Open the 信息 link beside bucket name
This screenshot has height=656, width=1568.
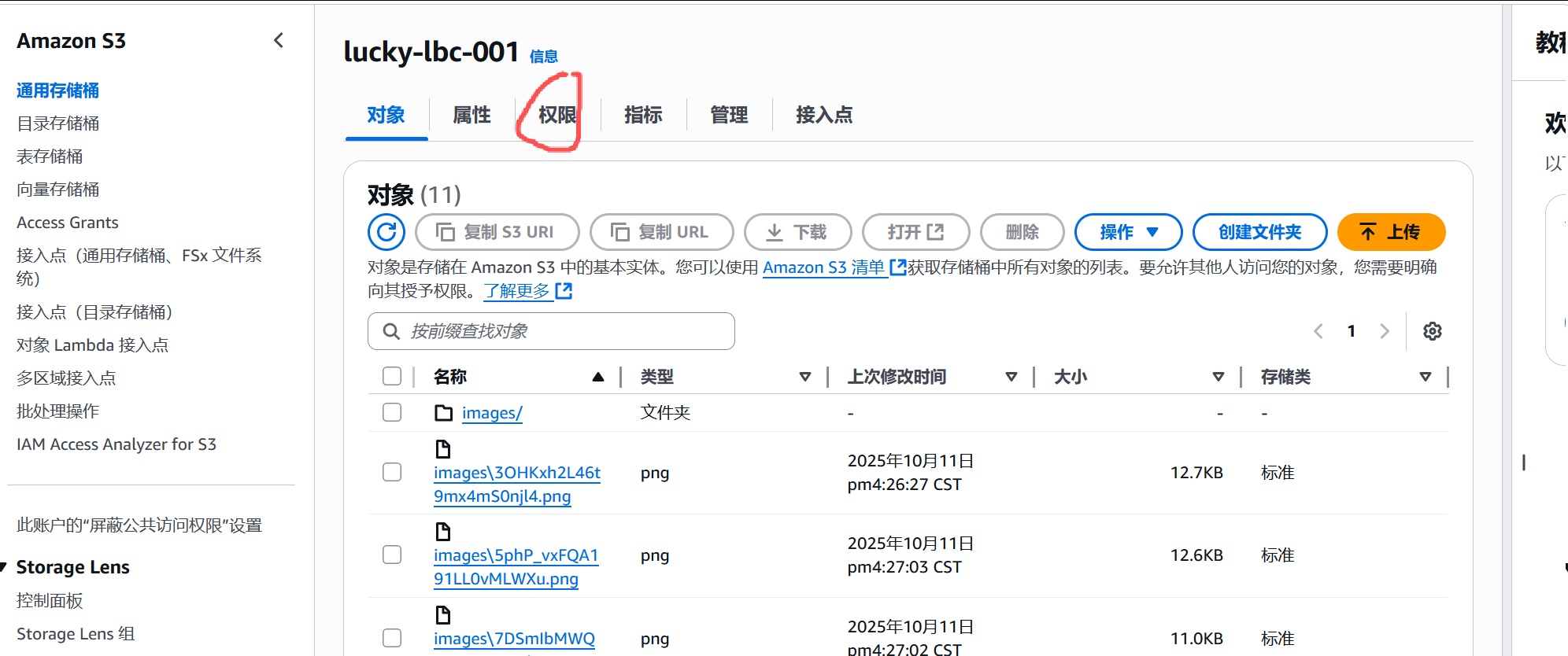click(544, 57)
